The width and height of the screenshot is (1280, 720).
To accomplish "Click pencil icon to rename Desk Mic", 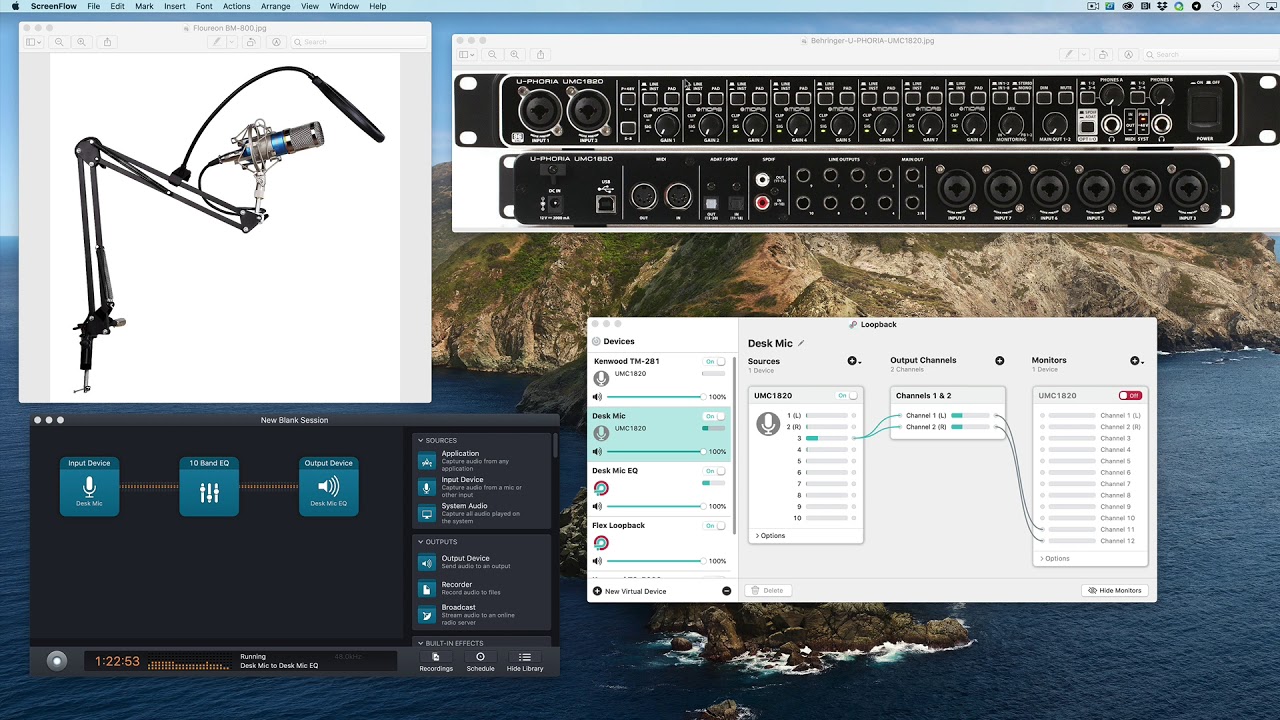I will click(801, 343).
